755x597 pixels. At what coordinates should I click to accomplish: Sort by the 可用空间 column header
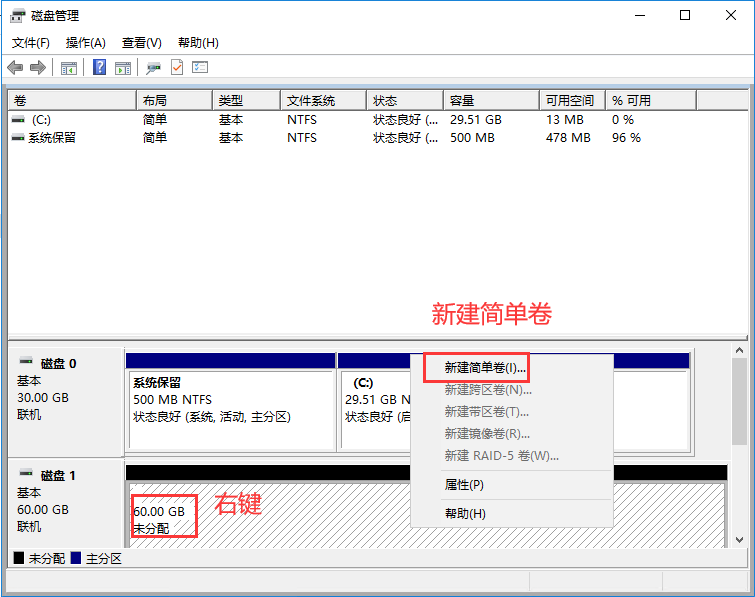tap(573, 101)
